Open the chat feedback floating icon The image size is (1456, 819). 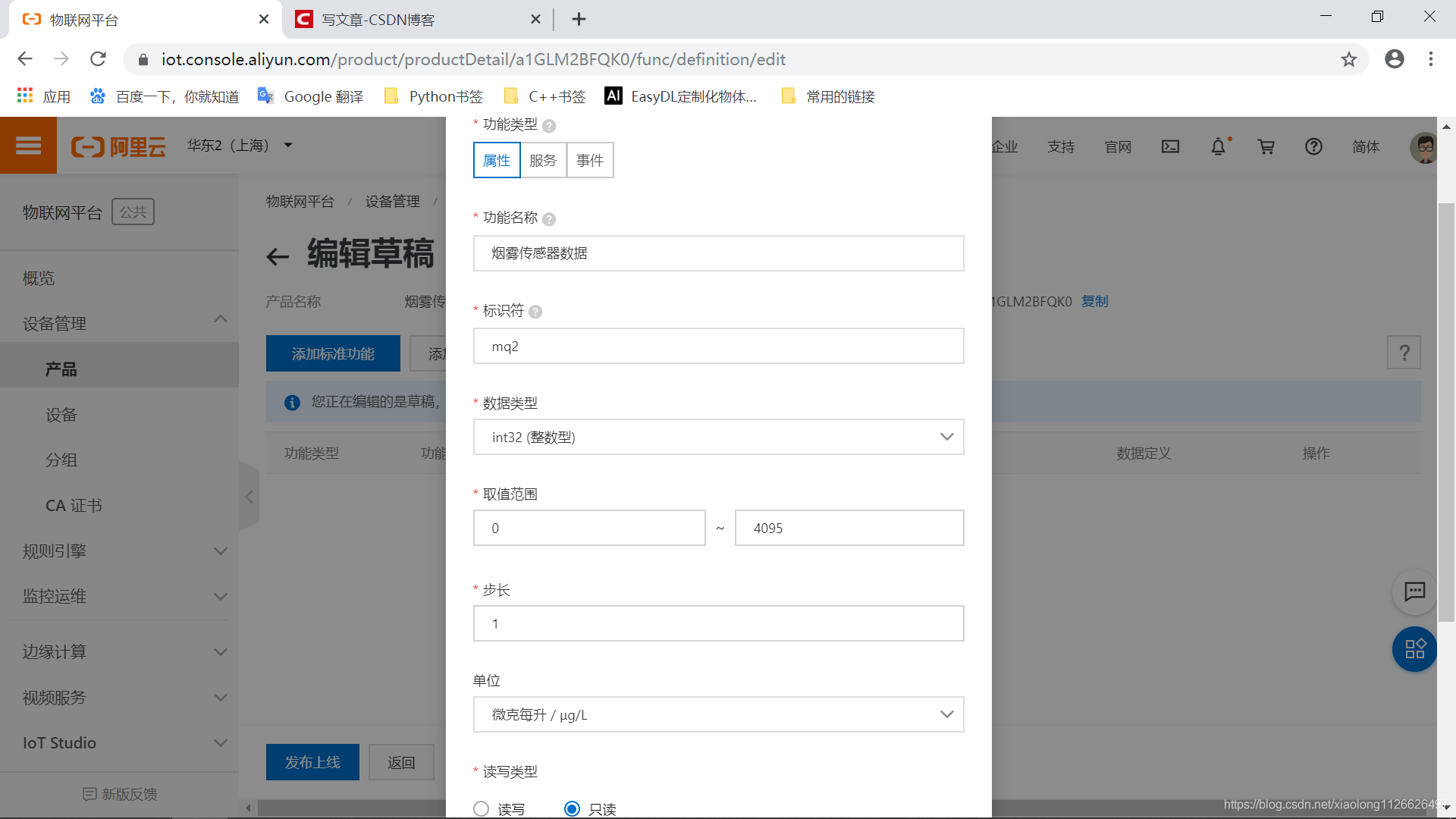(x=1414, y=591)
